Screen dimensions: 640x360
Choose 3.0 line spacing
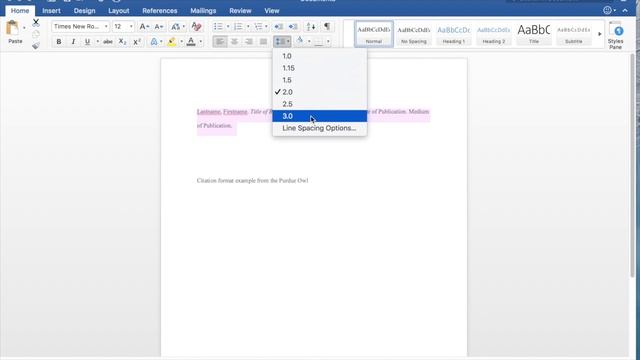pyautogui.click(x=320, y=116)
